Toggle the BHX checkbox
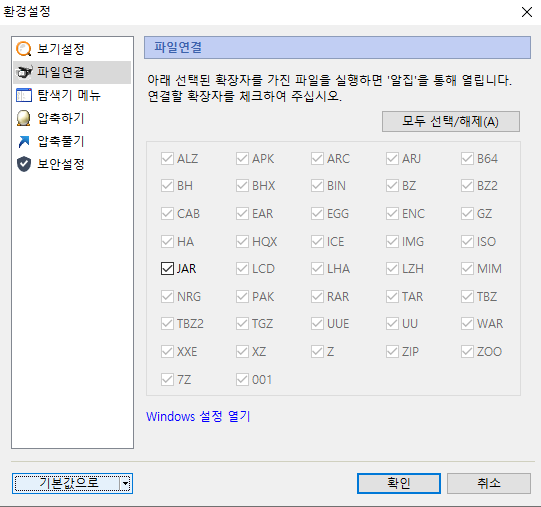This screenshot has width=541, height=507. tap(242, 186)
